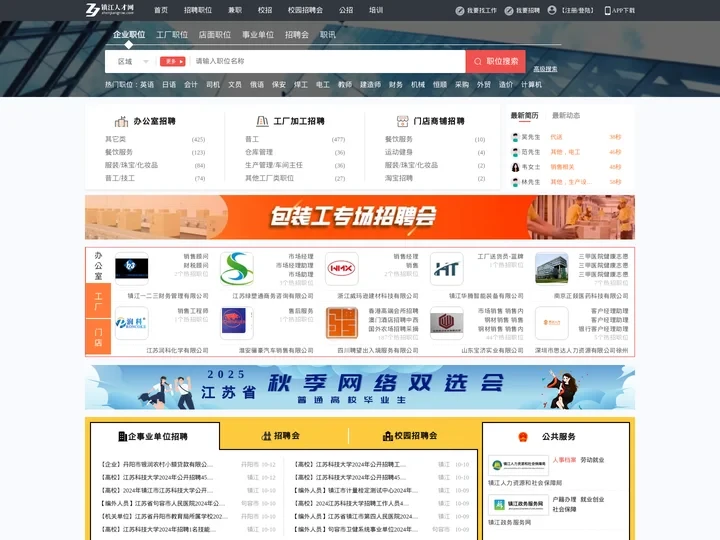This screenshot has height=540, width=720.
Task: Click 吴先生's avatar icon
Action: [x=515, y=137]
